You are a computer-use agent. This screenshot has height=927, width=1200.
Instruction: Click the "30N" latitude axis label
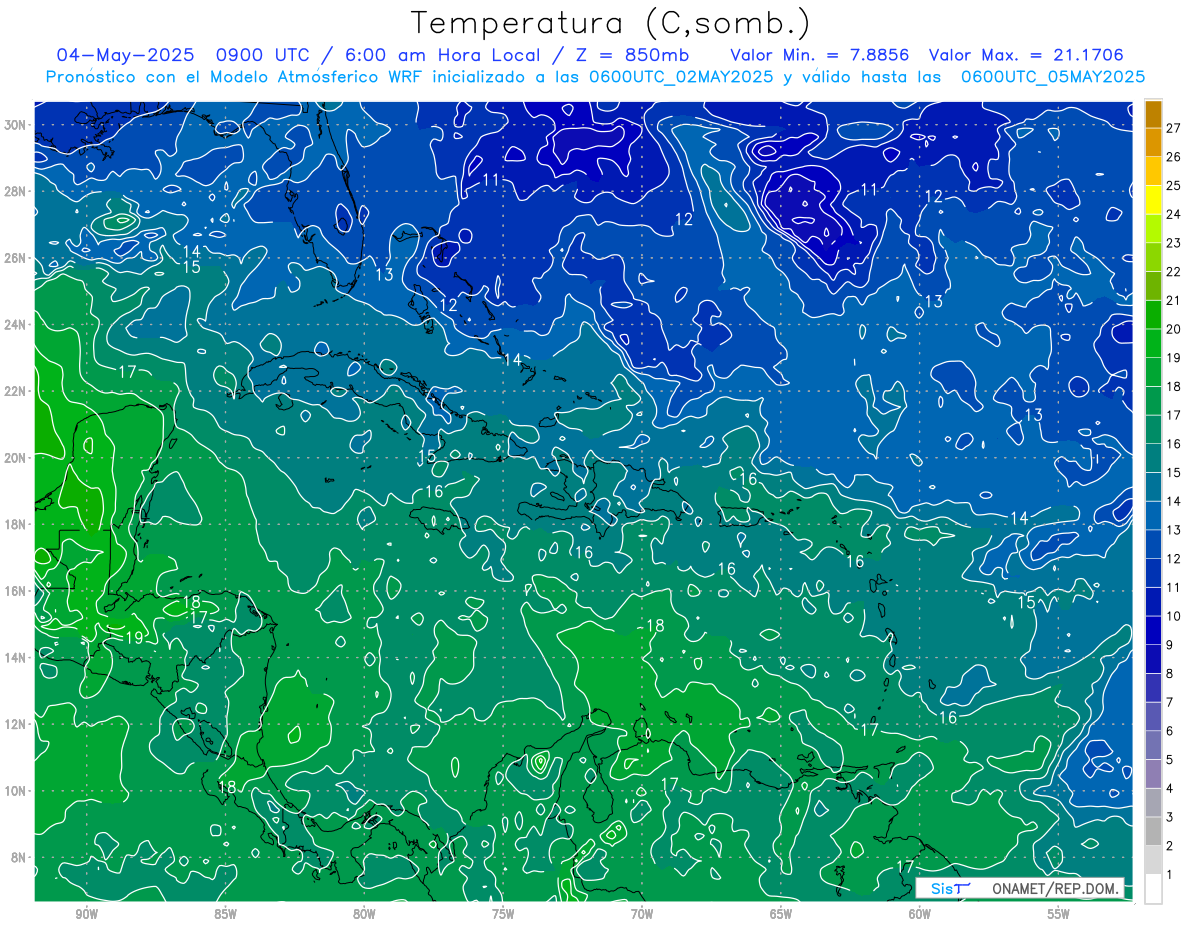(x=15, y=125)
